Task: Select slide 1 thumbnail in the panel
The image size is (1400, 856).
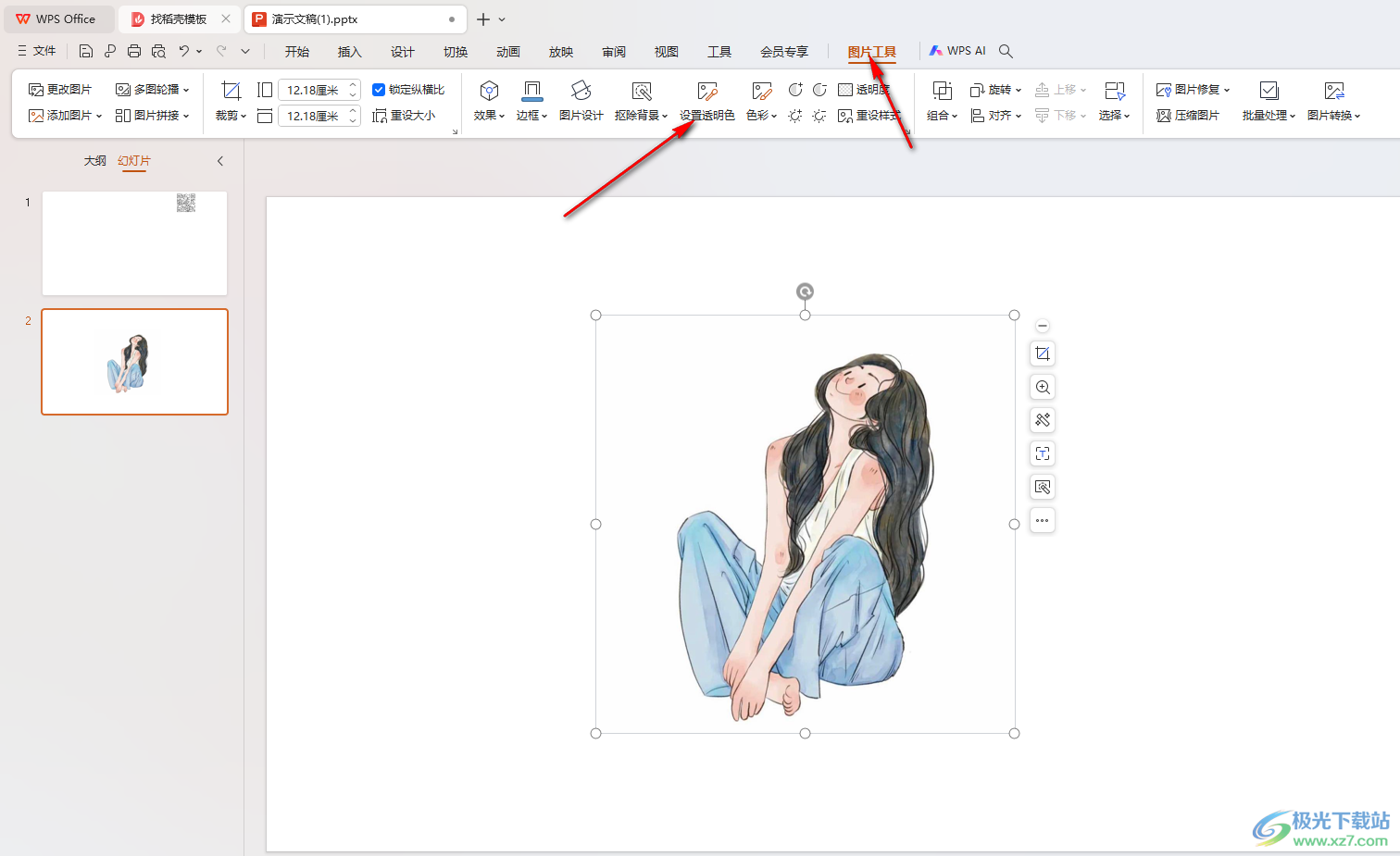Action: tap(134, 243)
